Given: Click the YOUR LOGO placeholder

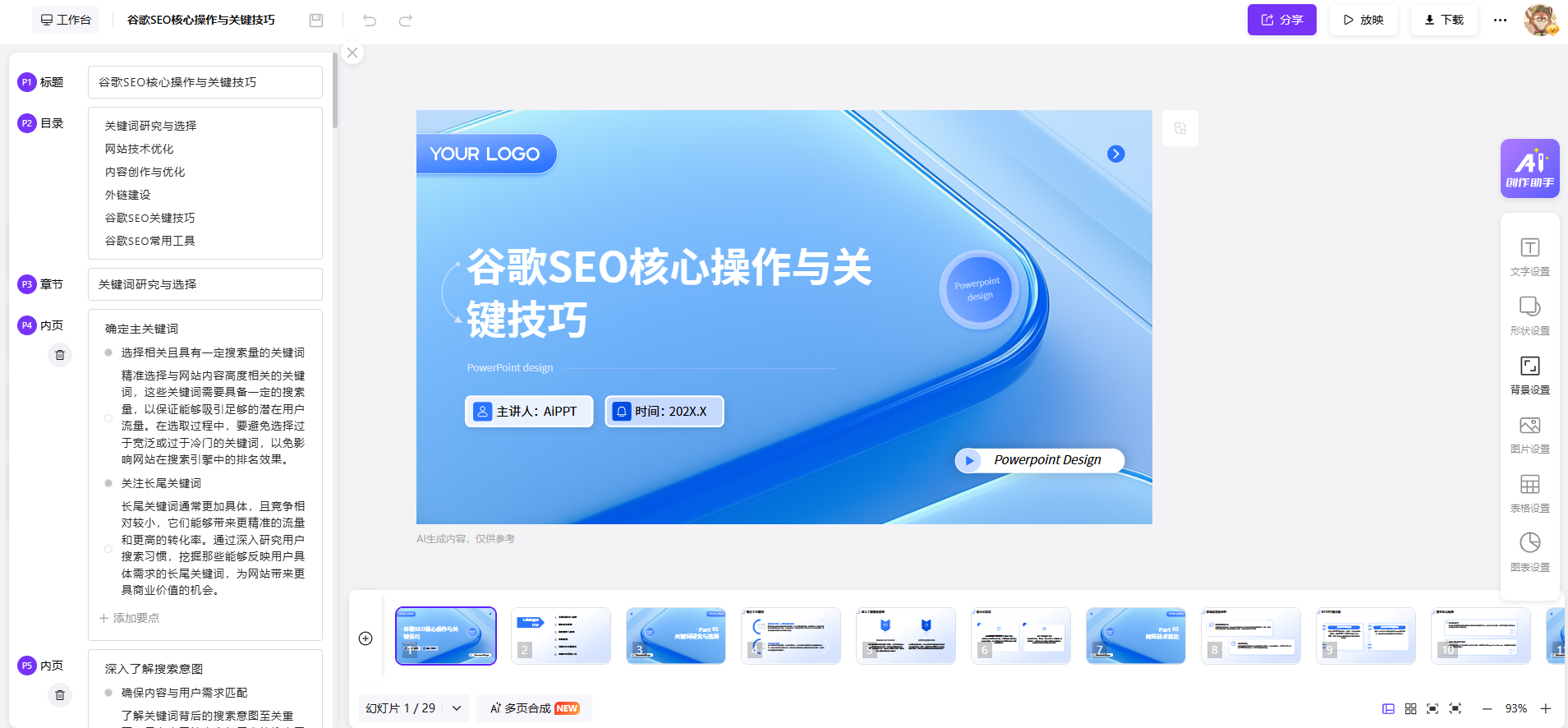Looking at the screenshot, I should point(485,154).
